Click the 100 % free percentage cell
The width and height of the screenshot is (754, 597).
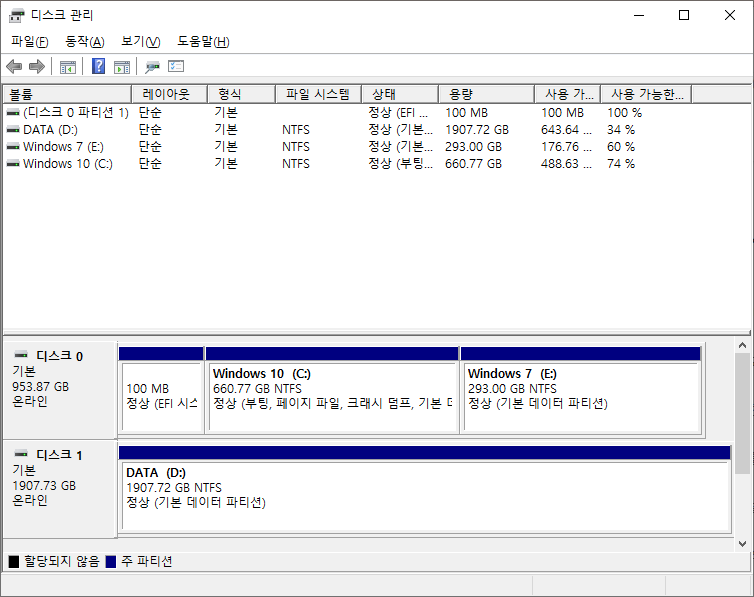coord(624,112)
